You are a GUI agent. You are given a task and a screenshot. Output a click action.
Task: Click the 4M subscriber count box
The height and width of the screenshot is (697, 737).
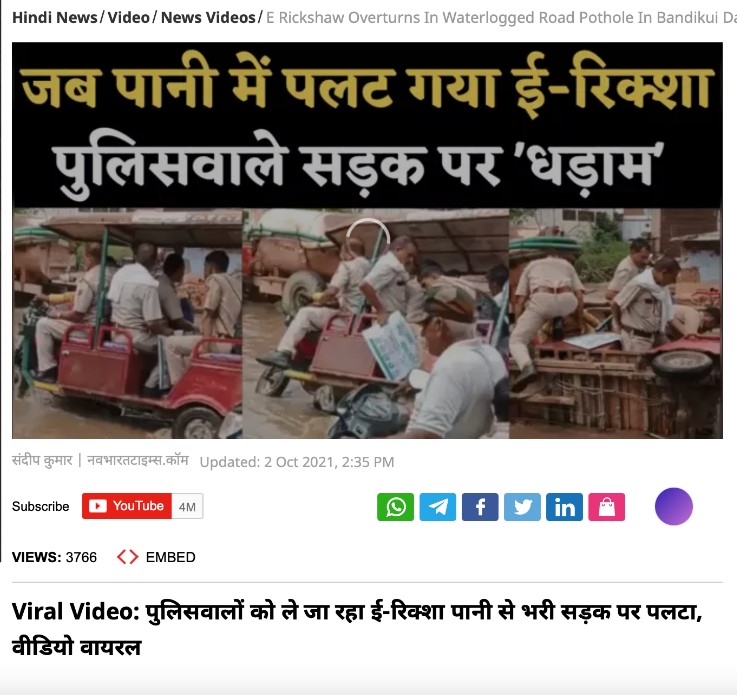(187, 506)
